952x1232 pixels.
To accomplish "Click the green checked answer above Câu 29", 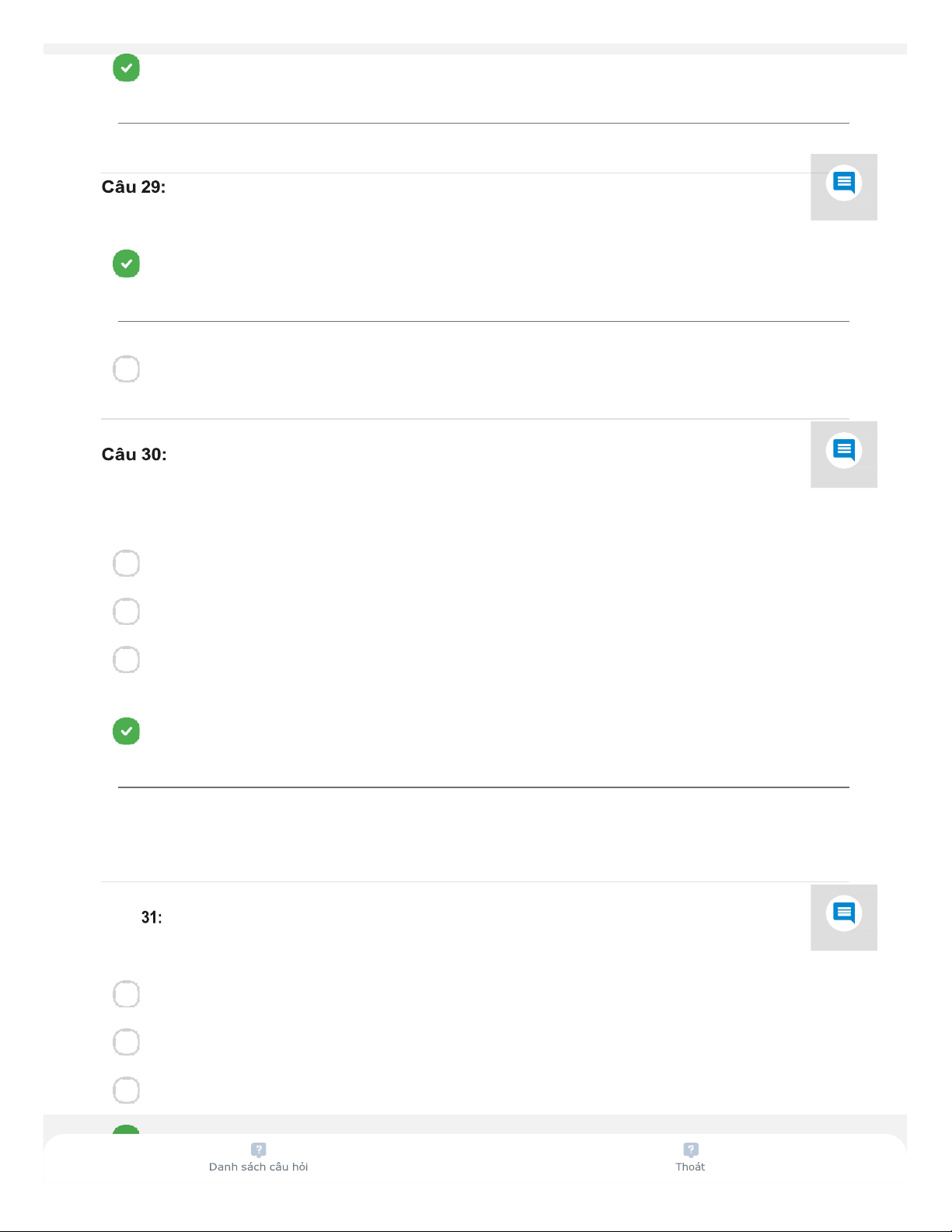I will pos(126,68).
